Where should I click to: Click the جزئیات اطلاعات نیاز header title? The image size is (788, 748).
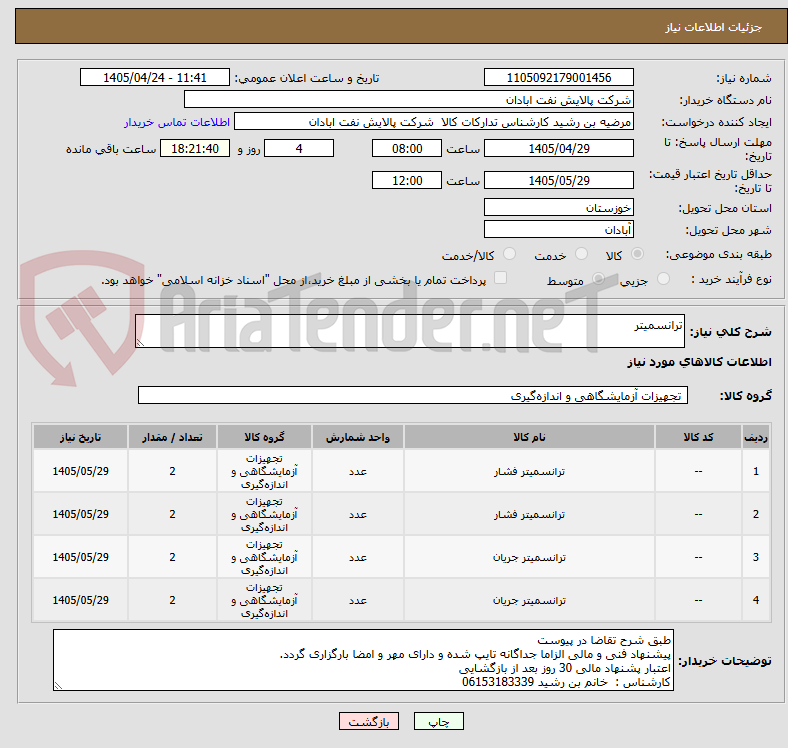point(714,27)
